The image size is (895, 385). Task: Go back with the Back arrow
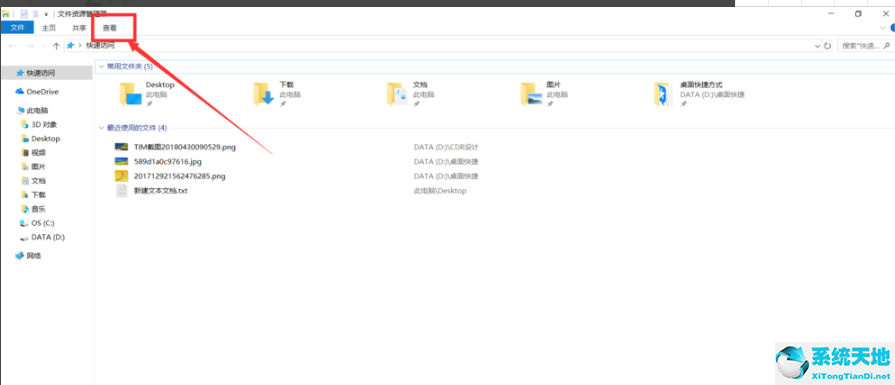tap(12, 46)
